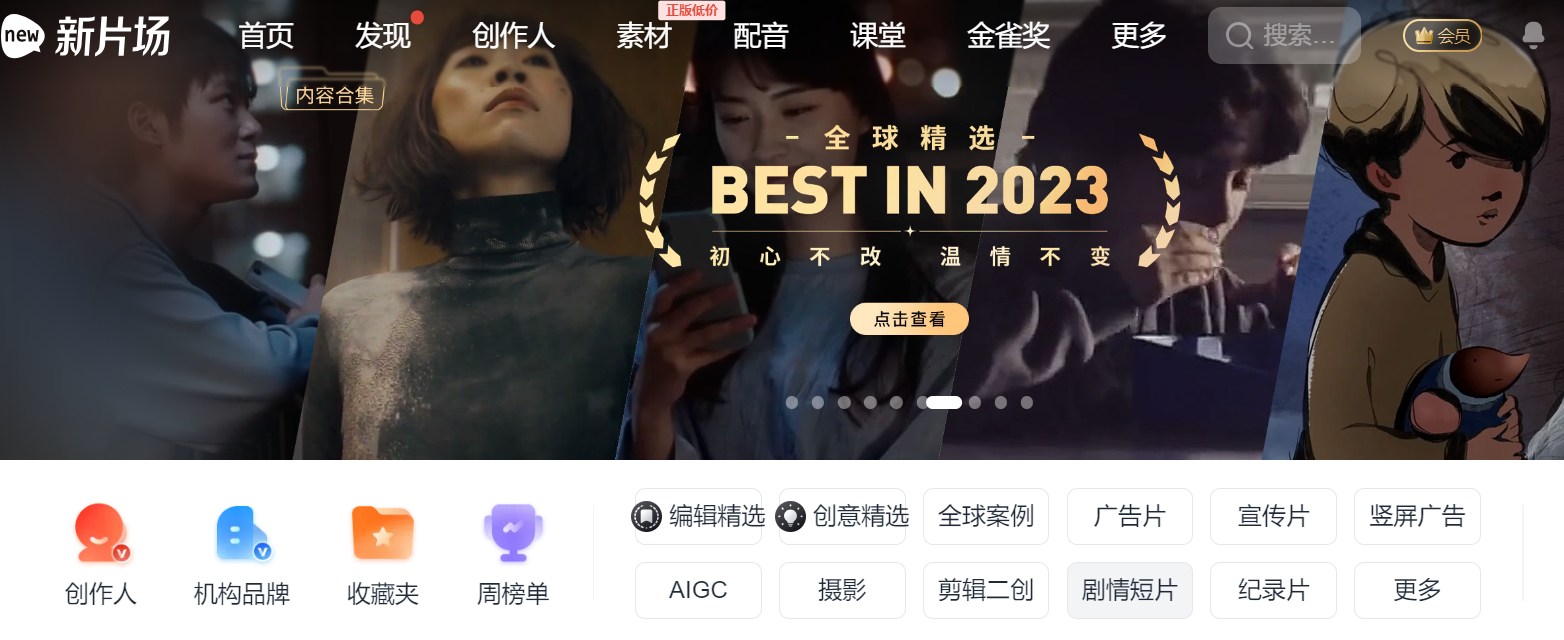
Task: Click the search magnifier icon
Action: coord(1239,37)
